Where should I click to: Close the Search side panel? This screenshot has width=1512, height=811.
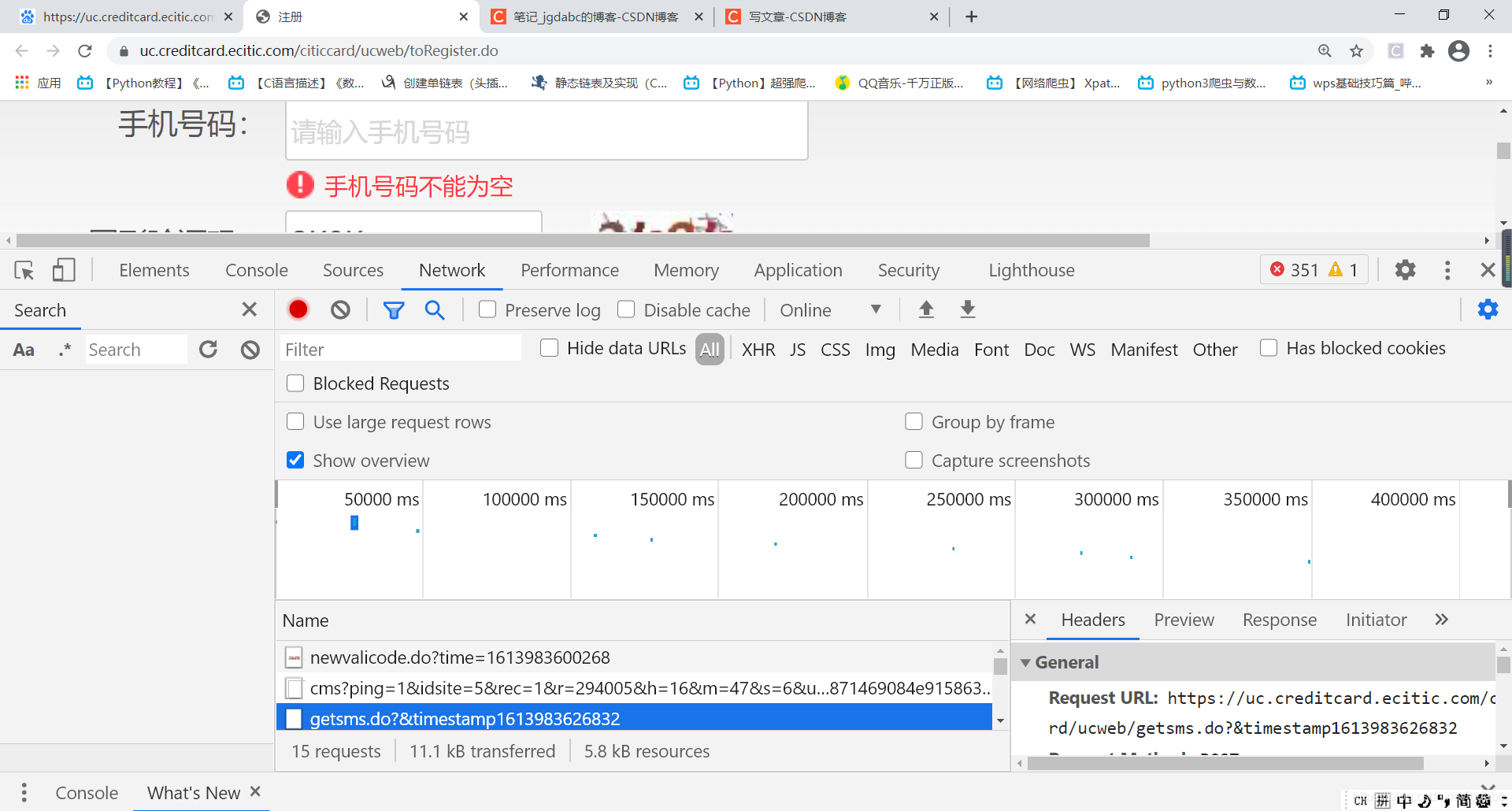[x=249, y=309]
